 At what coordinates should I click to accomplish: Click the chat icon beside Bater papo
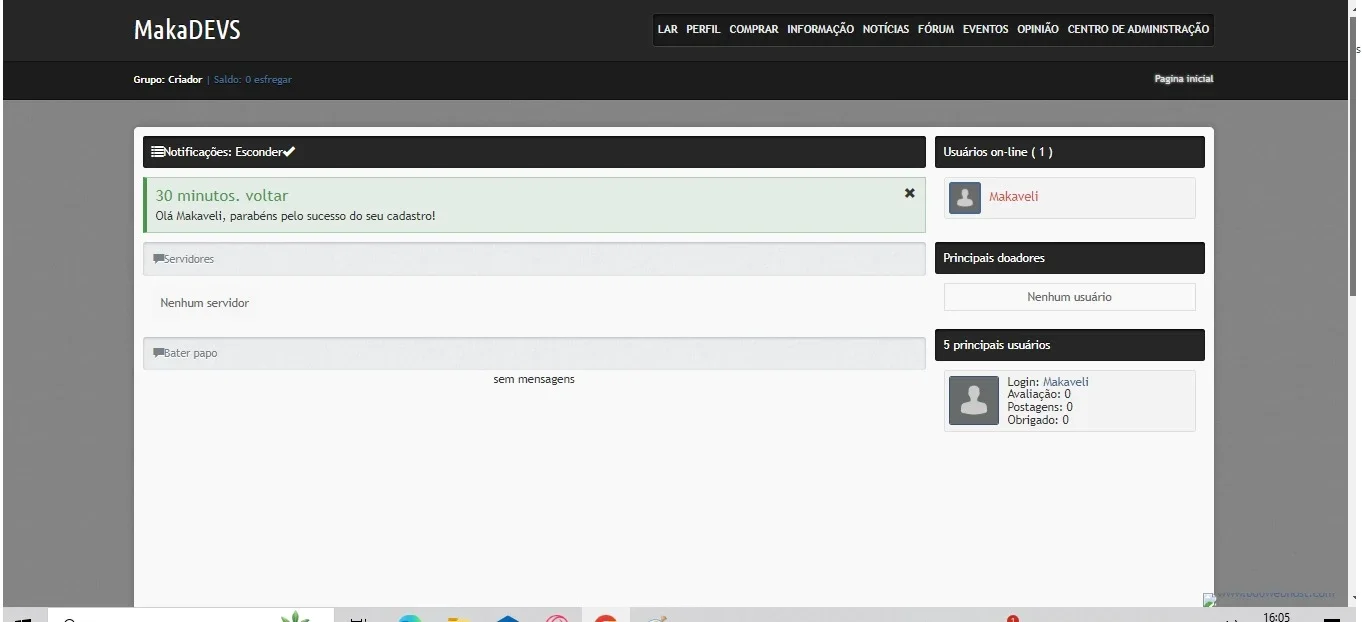[x=158, y=353]
